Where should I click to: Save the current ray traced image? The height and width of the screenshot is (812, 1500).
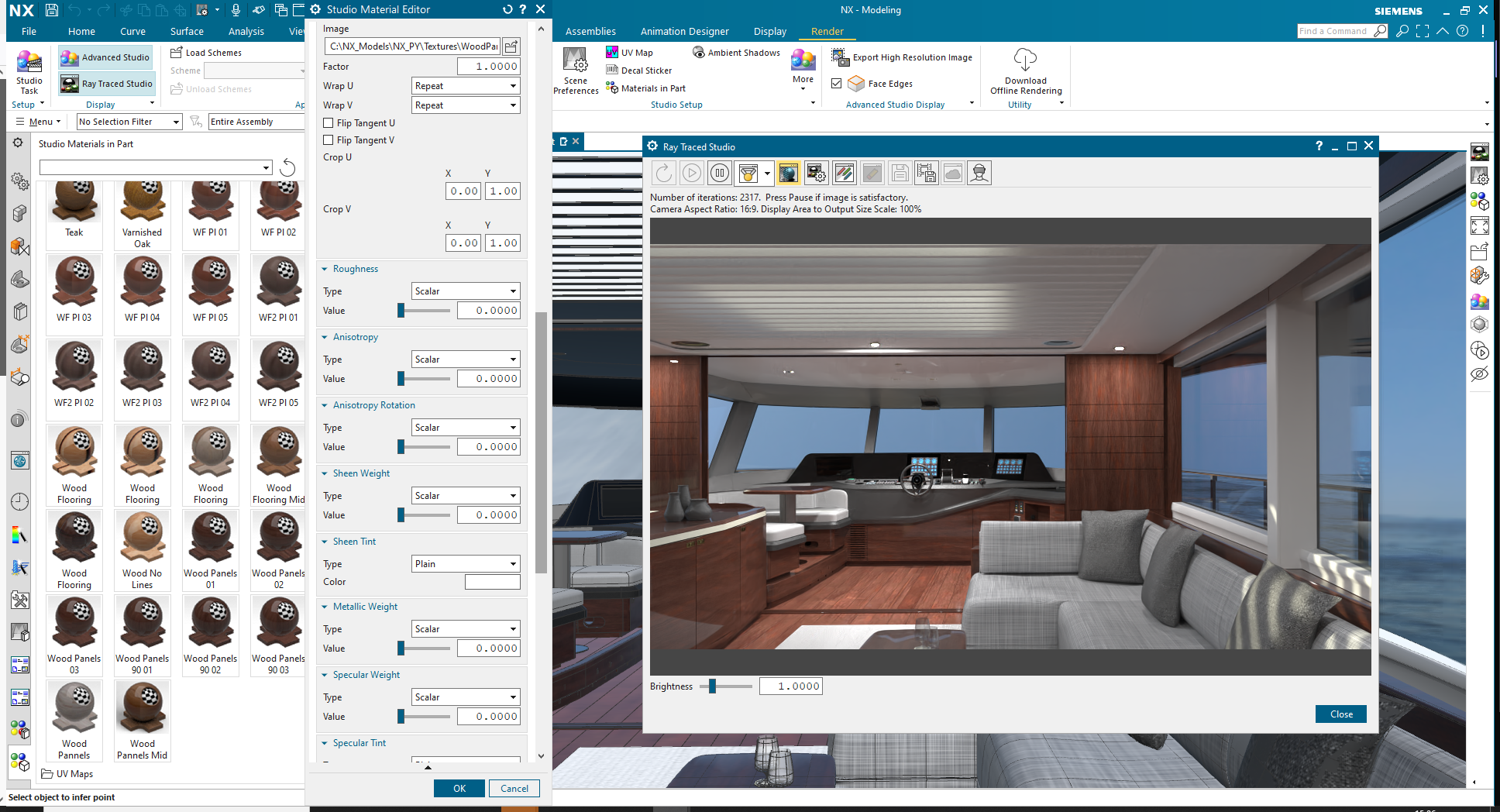[x=899, y=173]
